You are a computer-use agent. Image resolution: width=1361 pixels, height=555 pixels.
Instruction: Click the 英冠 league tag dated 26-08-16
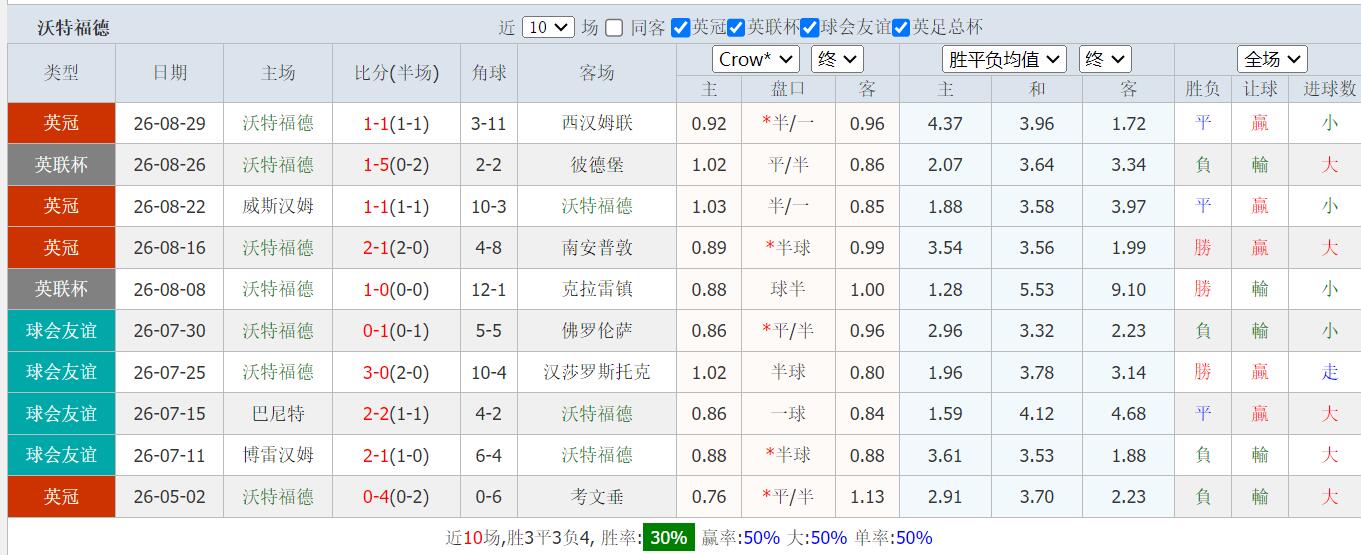pyautogui.click(x=61, y=248)
